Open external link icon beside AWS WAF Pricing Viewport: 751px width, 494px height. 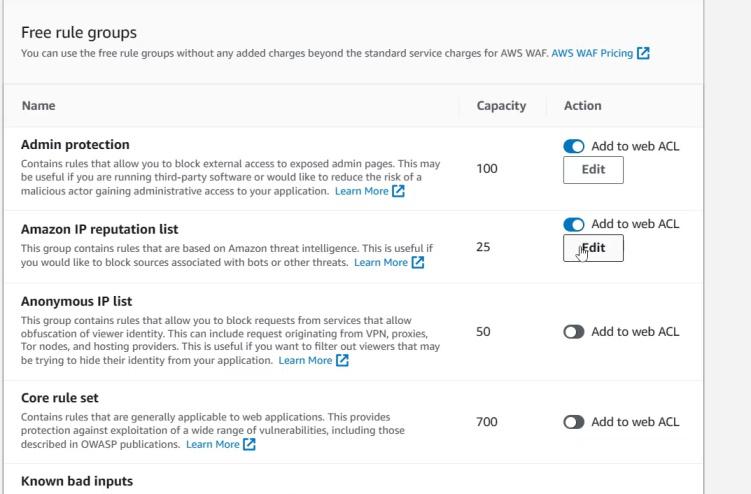pyautogui.click(x=643, y=53)
